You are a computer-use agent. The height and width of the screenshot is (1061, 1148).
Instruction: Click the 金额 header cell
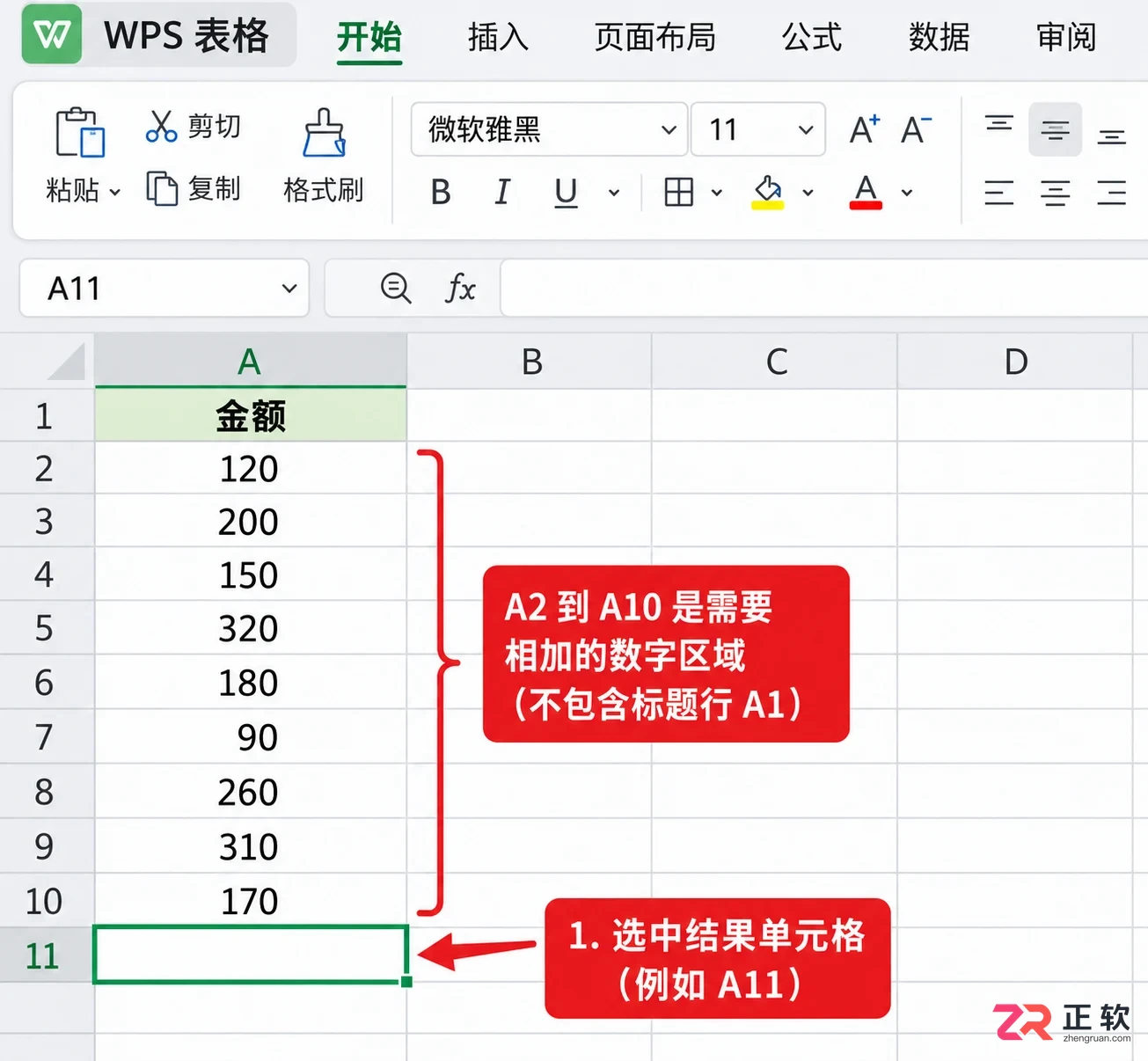pos(251,415)
